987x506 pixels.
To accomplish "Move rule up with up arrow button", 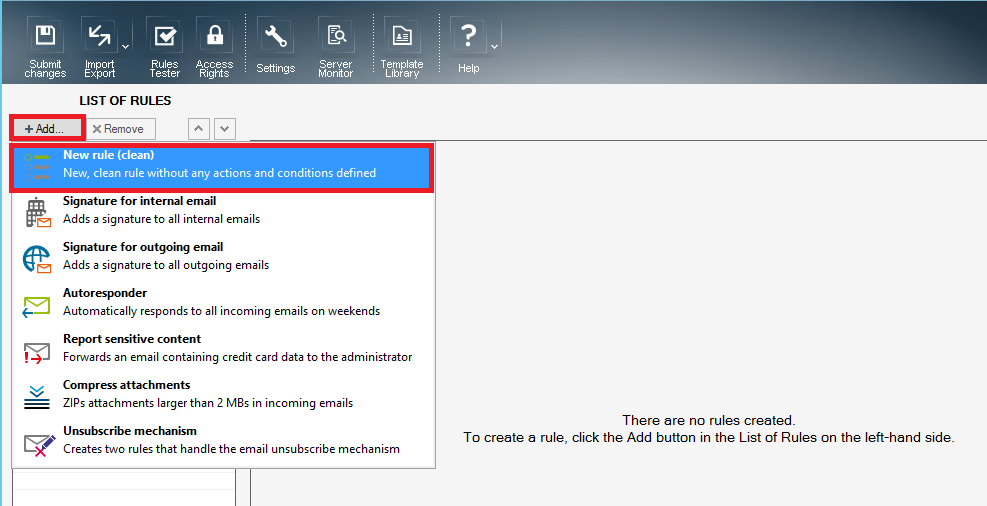I will (x=198, y=128).
